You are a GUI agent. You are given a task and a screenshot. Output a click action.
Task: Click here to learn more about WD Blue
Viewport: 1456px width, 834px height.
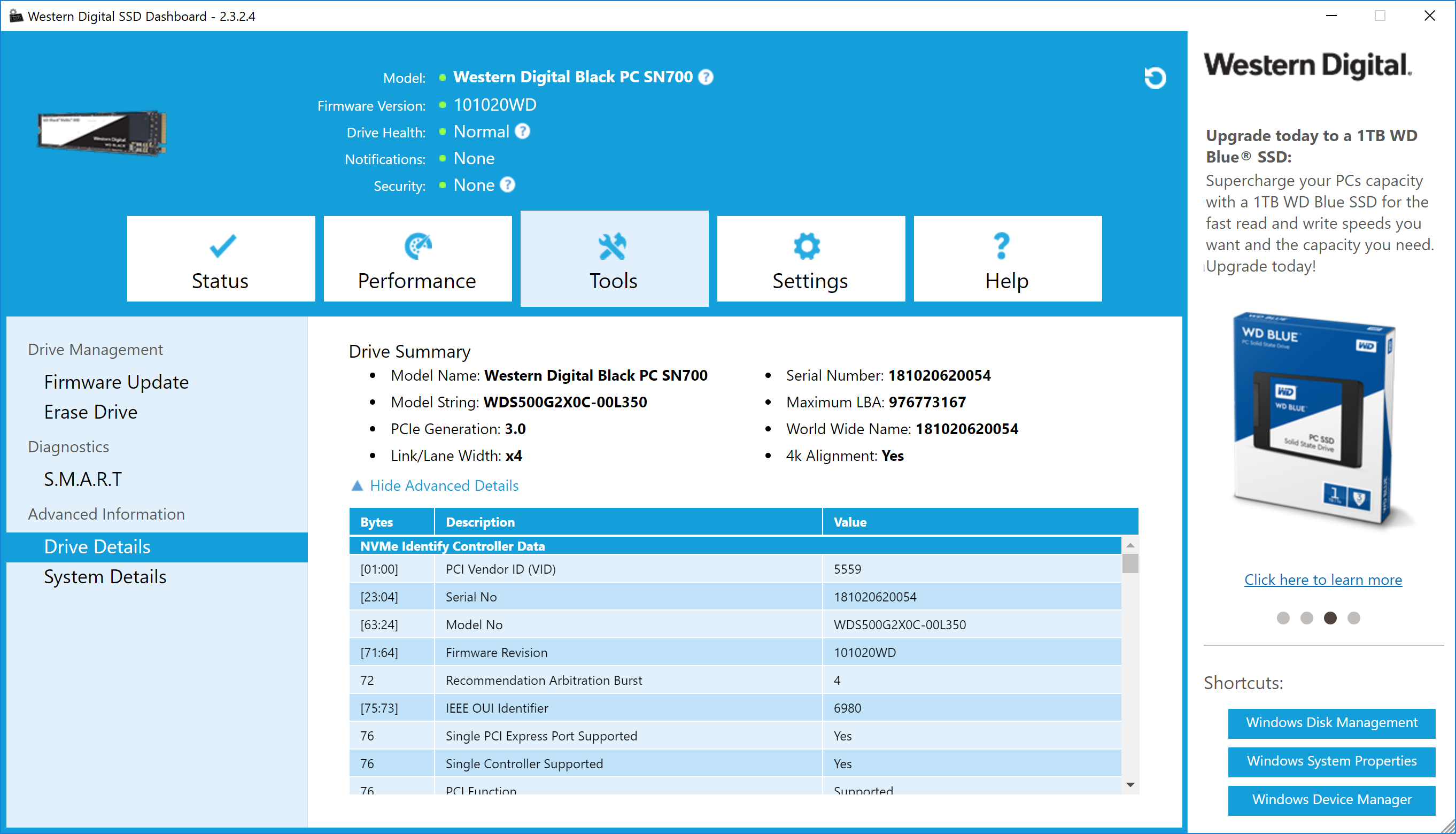[1322, 579]
